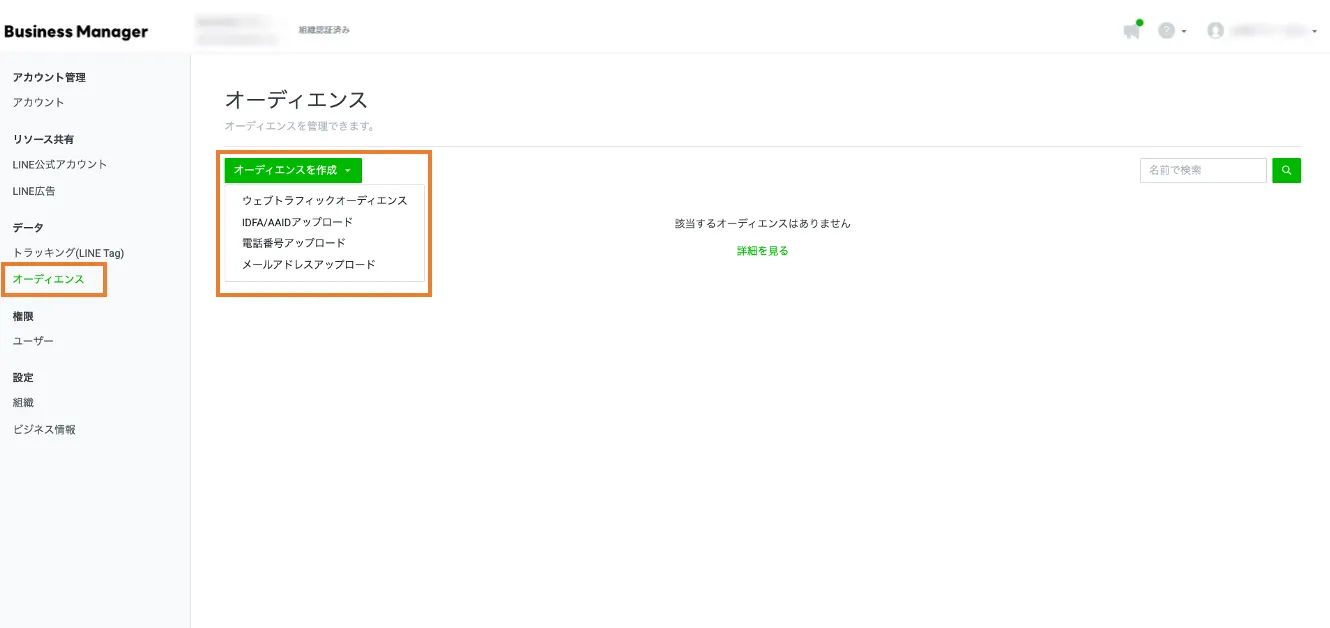
Task: Focus the 名前で検索 search field
Action: [1203, 171]
